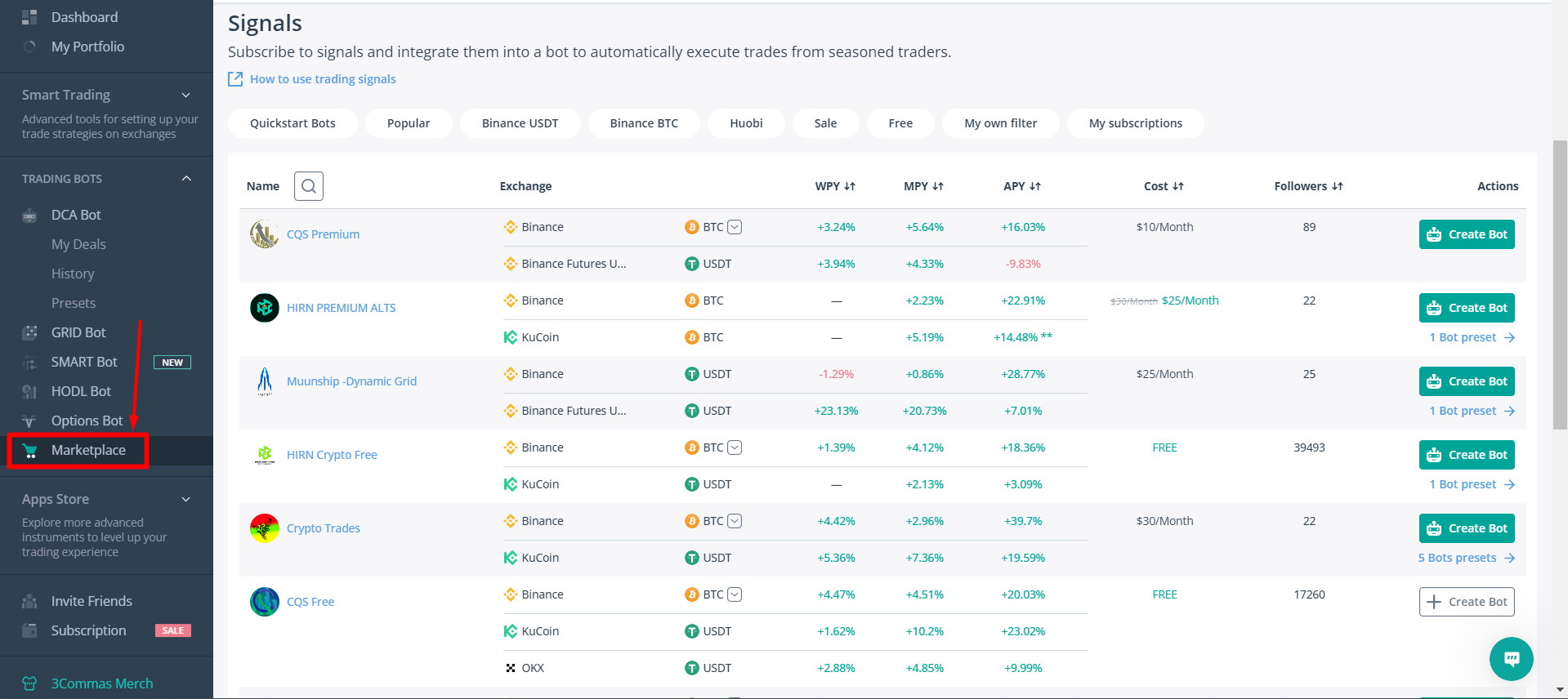Expand BTC dropdown for Crypto Trades

pyautogui.click(x=735, y=521)
